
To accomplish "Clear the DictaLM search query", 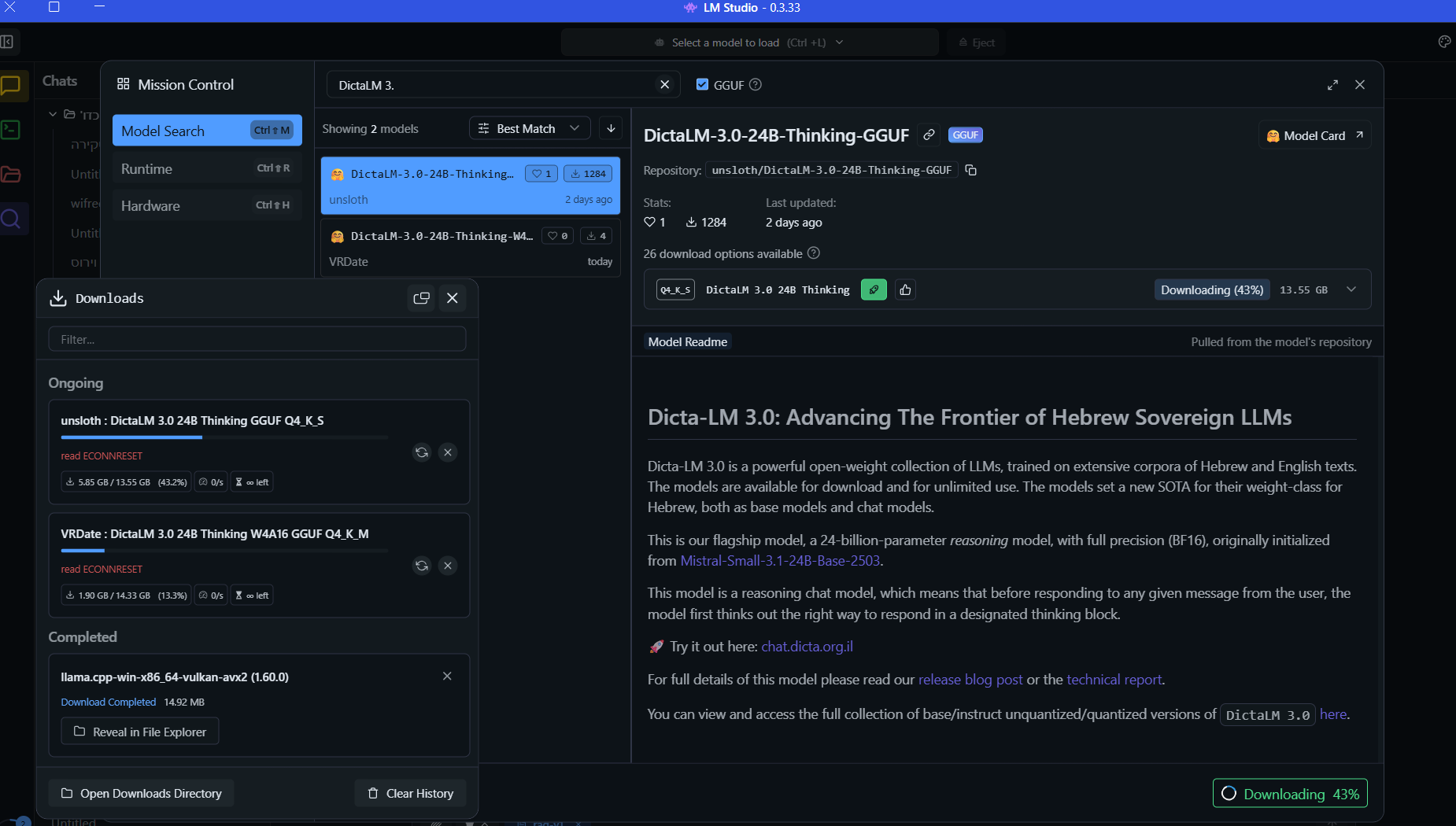I will 665,85.
